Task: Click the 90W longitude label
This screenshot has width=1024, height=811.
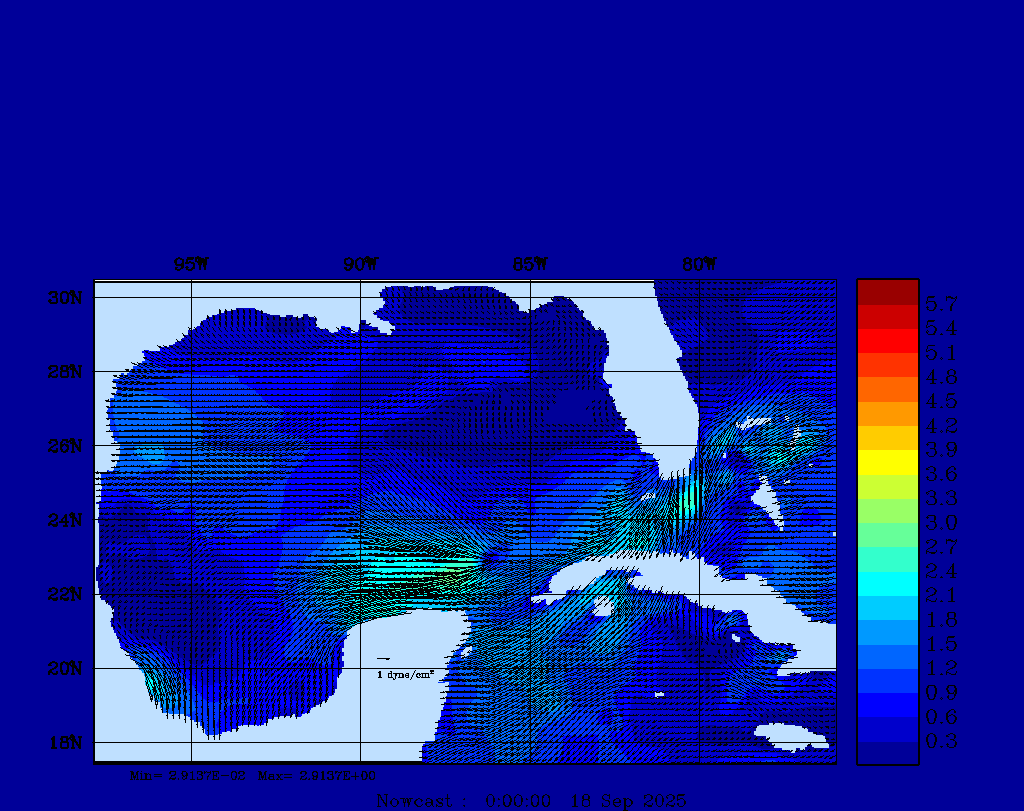Action: tap(360, 265)
